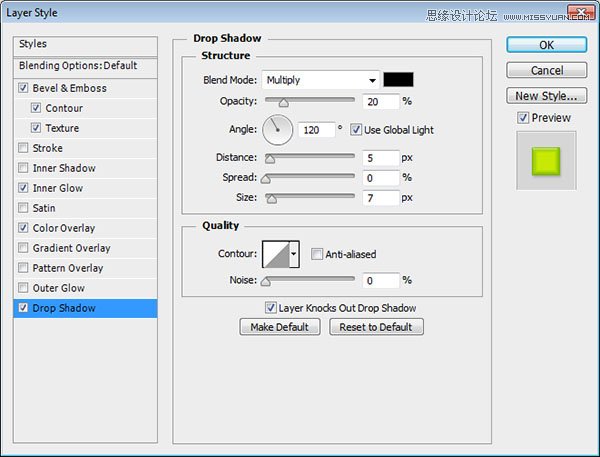Viewport: 600px width, 457px height.
Task: Click the Spread value field
Action: [381, 178]
